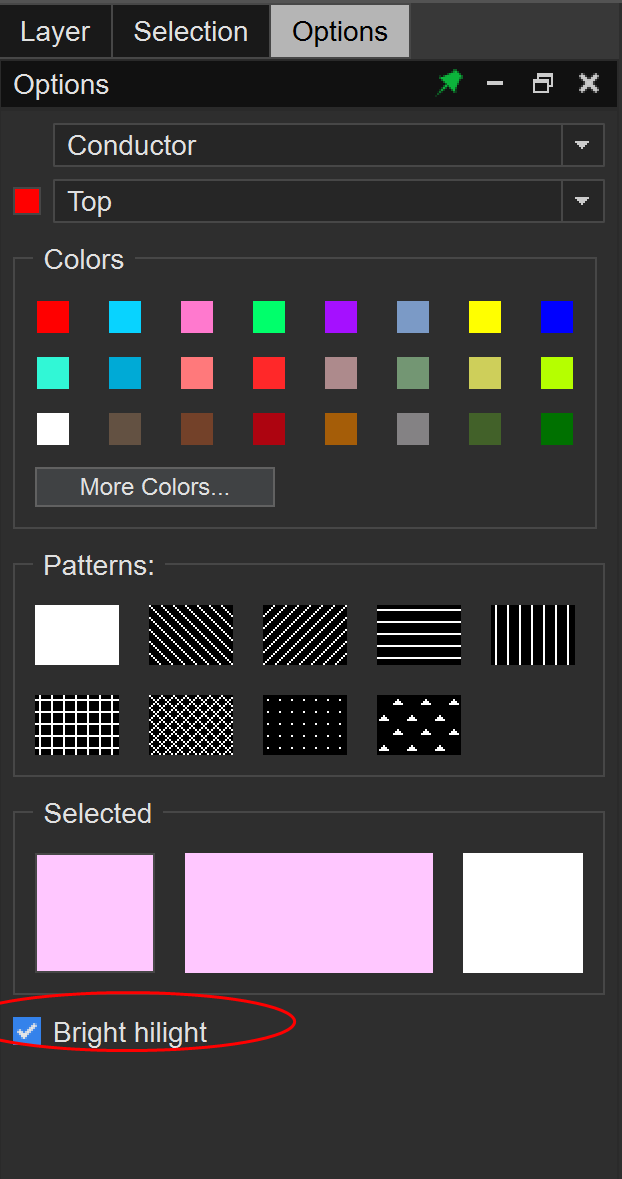The image size is (622, 1179).
Task: Toggle the Bright hilight checkbox
Action: pos(28,1031)
